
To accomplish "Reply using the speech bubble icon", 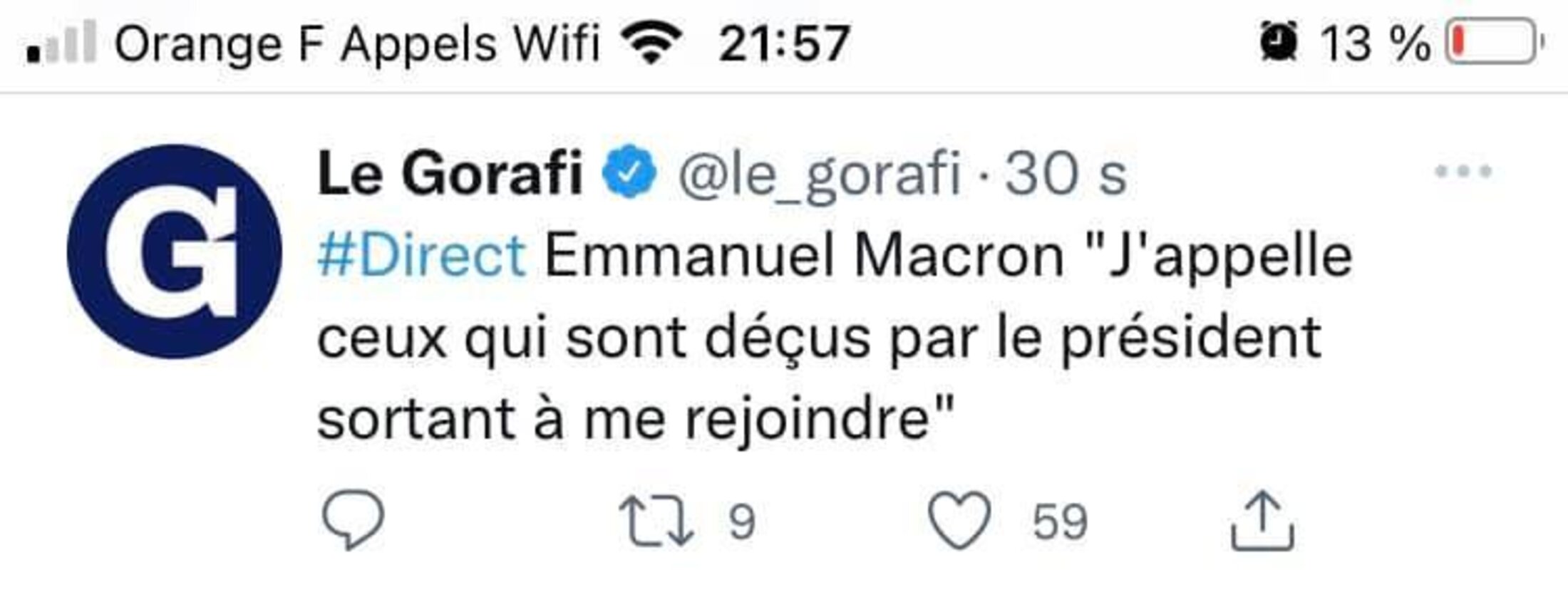I will pyautogui.click(x=353, y=521).
